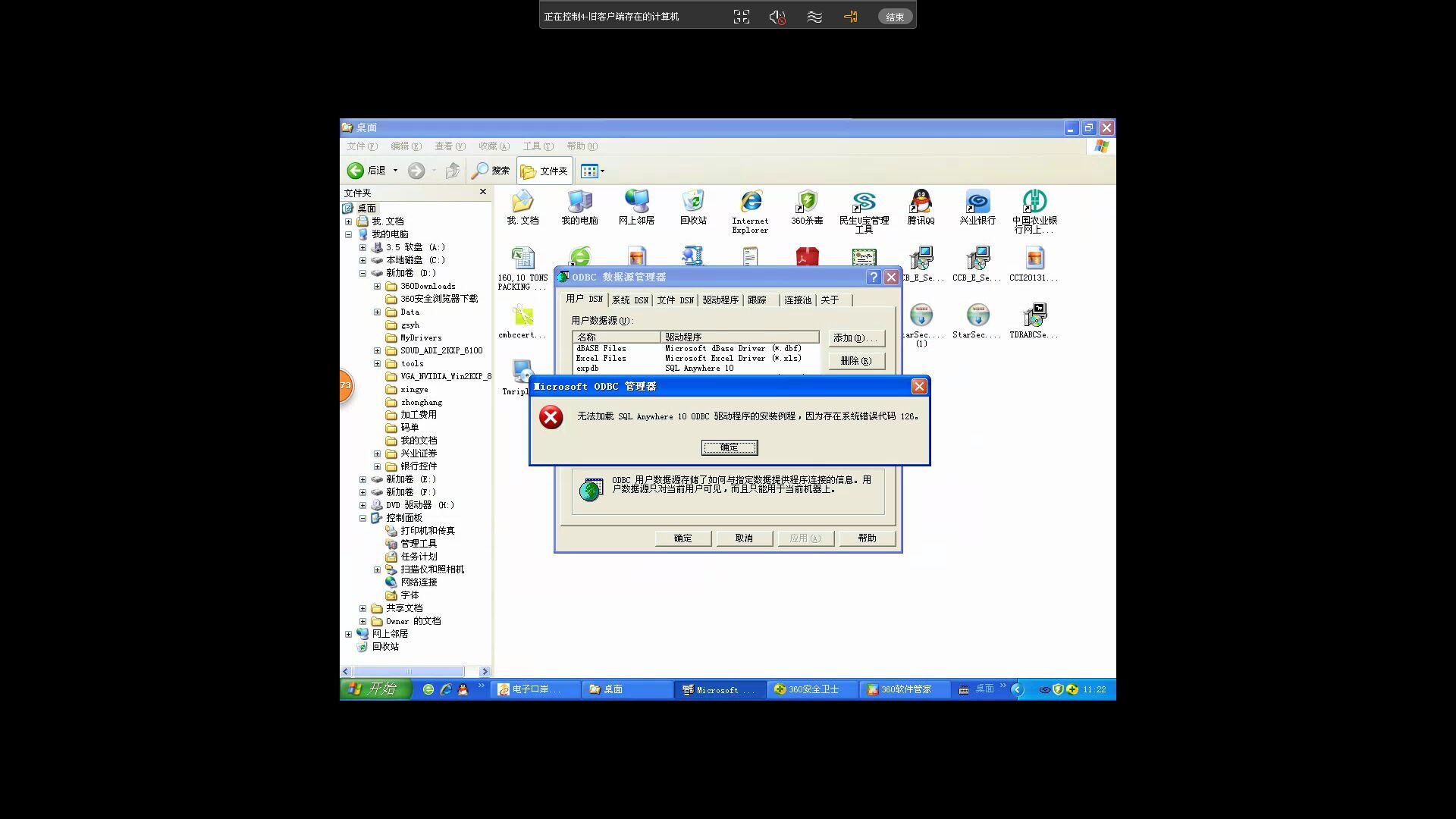The image size is (1456, 819).
Task: Click the Up folder toolbar icon
Action: point(453,171)
